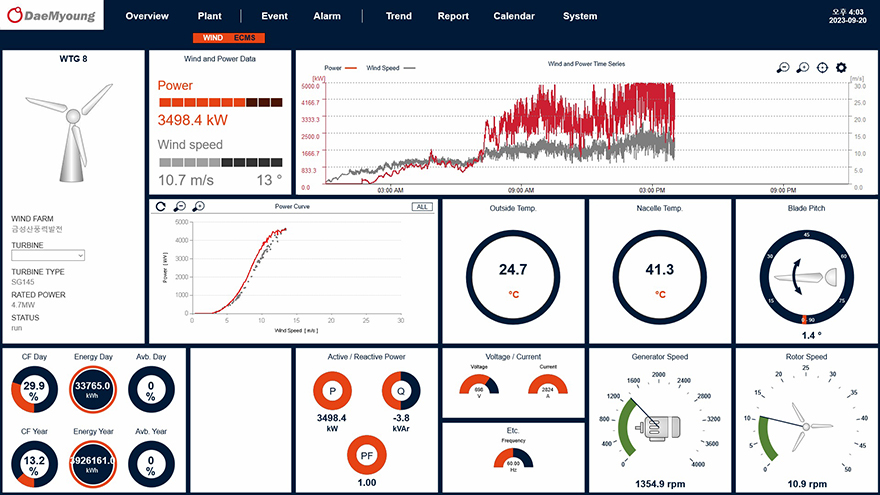Image resolution: width=880 pixels, height=495 pixels.
Task: Click the Frequency half gauge
Action: click(x=513, y=459)
